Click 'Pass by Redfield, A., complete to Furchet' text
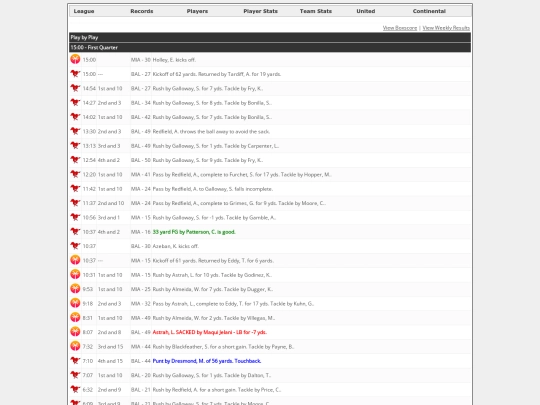The image size is (540, 405). [x=242, y=175]
